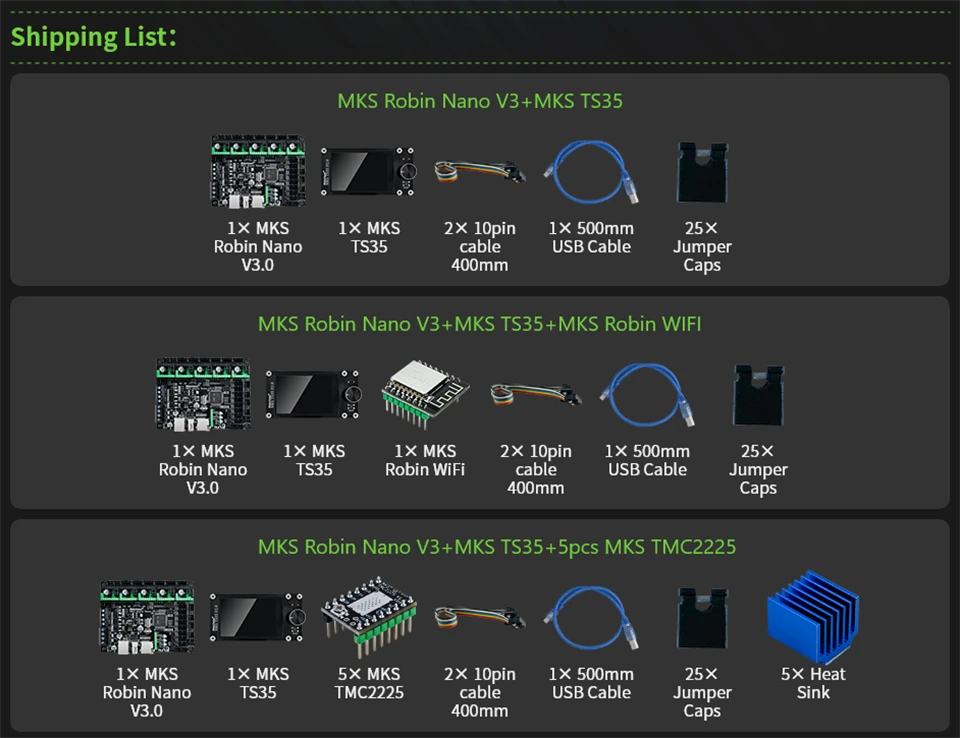
Task: Click '1× 500mm USB Cable' label in first kit
Action: 591,237
